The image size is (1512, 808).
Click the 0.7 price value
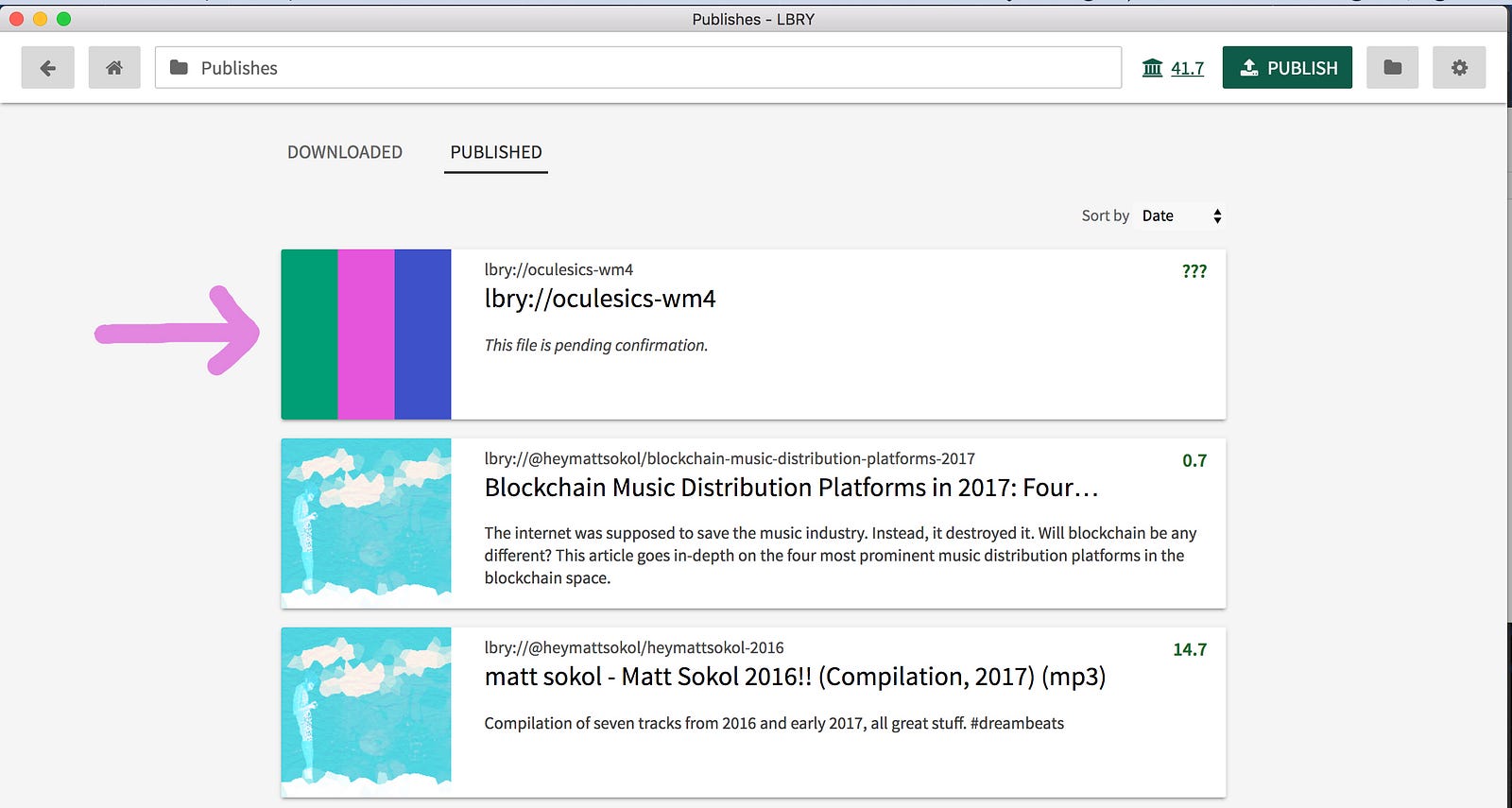pos(1194,460)
